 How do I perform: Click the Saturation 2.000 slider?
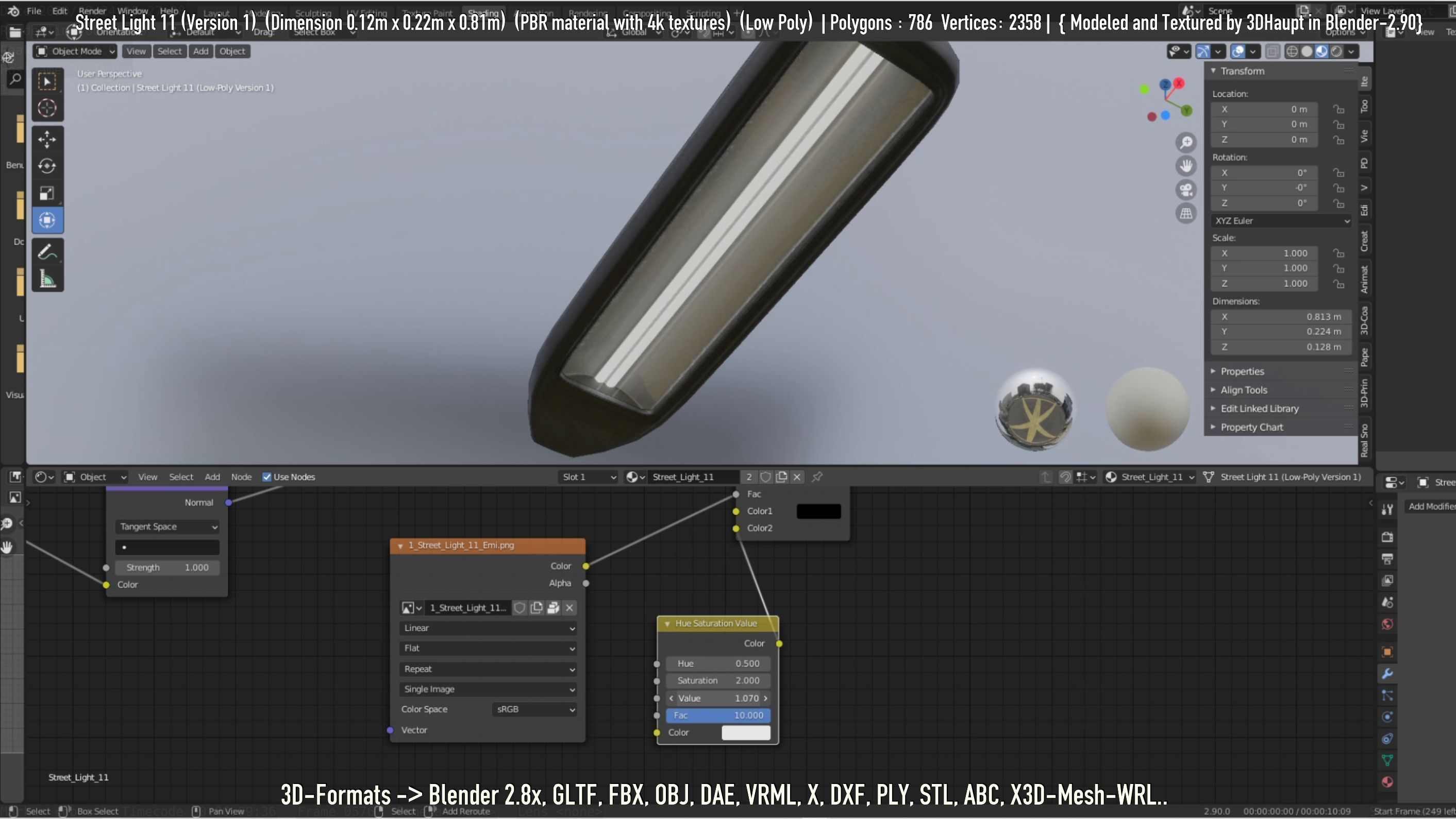coord(718,680)
